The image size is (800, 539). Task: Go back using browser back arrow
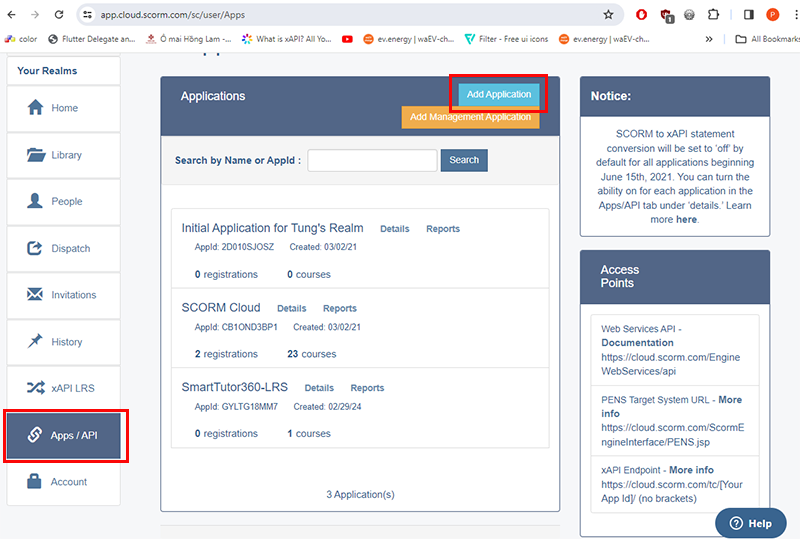pos(11,14)
